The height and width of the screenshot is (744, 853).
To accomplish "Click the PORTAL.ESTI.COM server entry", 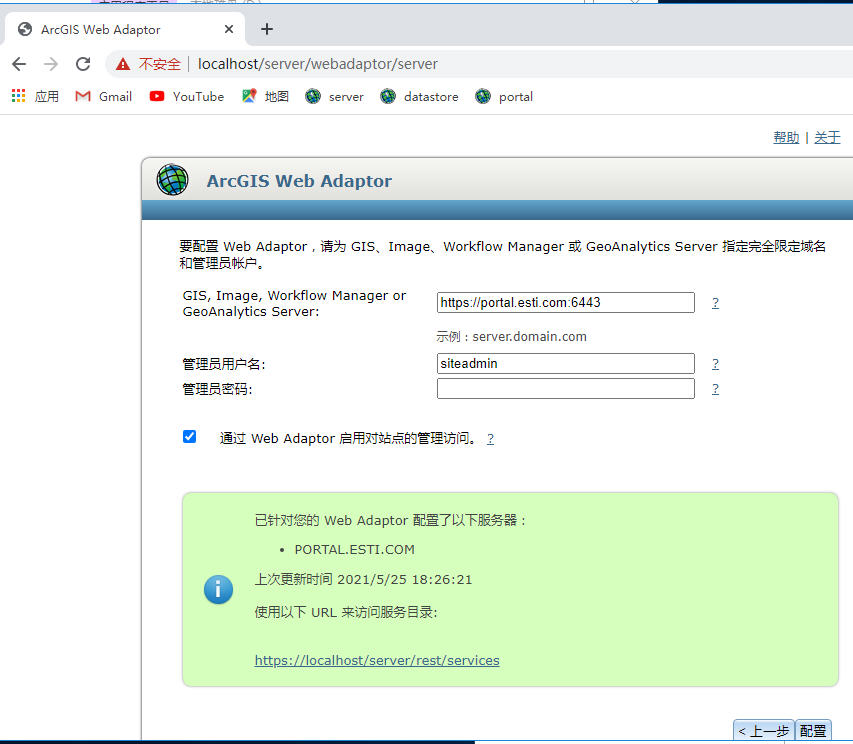I will (355, 549).
